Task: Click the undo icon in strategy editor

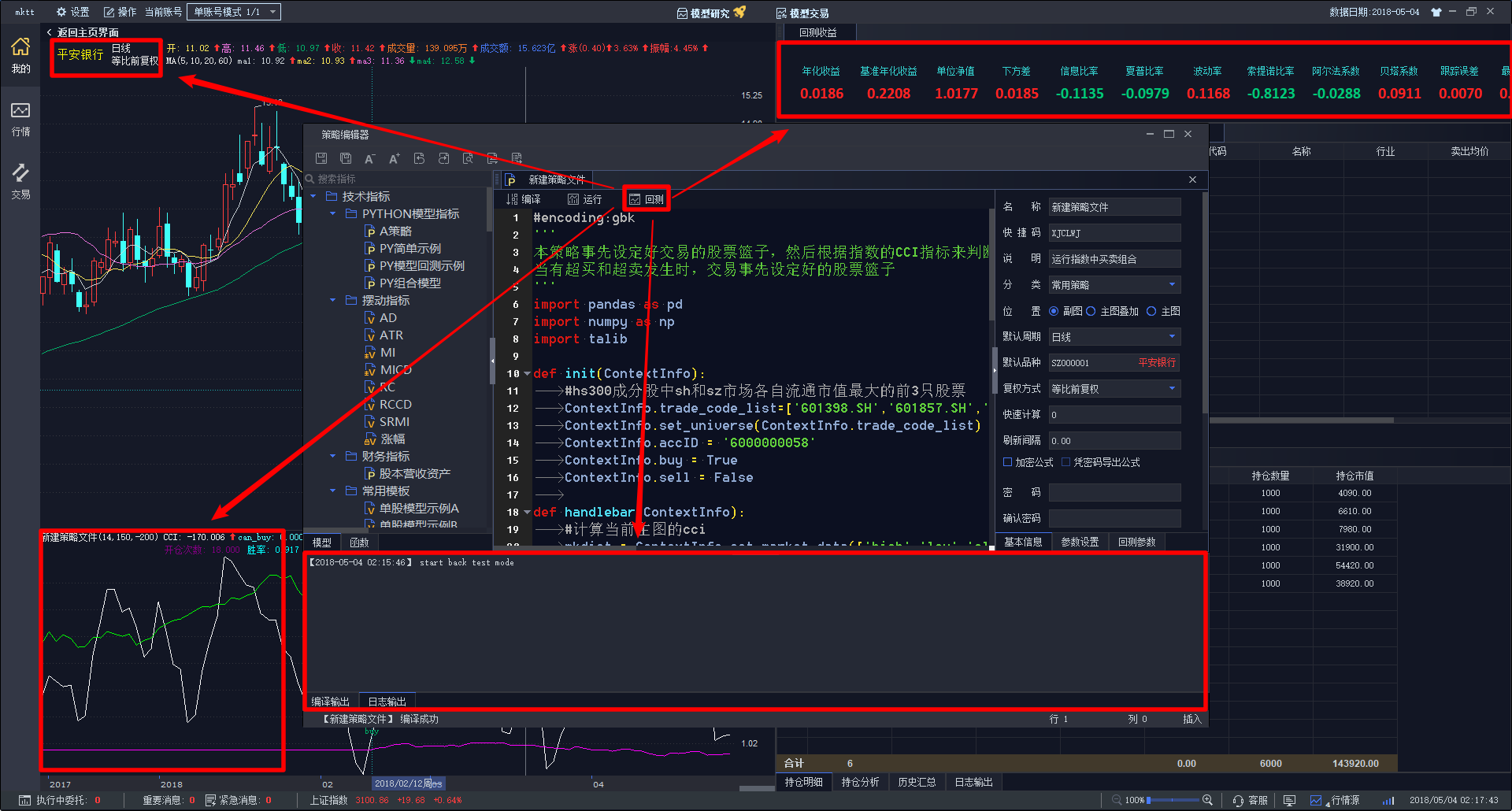Action: (419, 158)
